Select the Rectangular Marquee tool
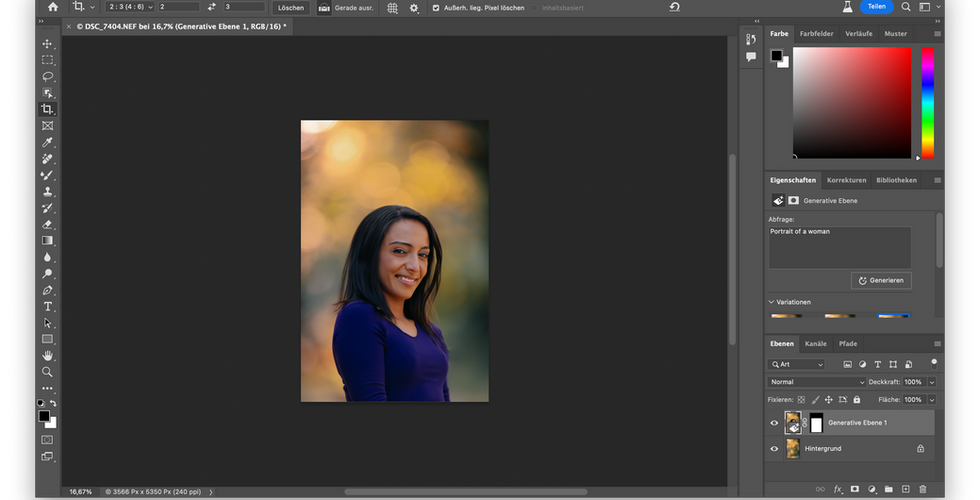The width and height of the screenshot is (980, 500). click(x=47, y=60)
